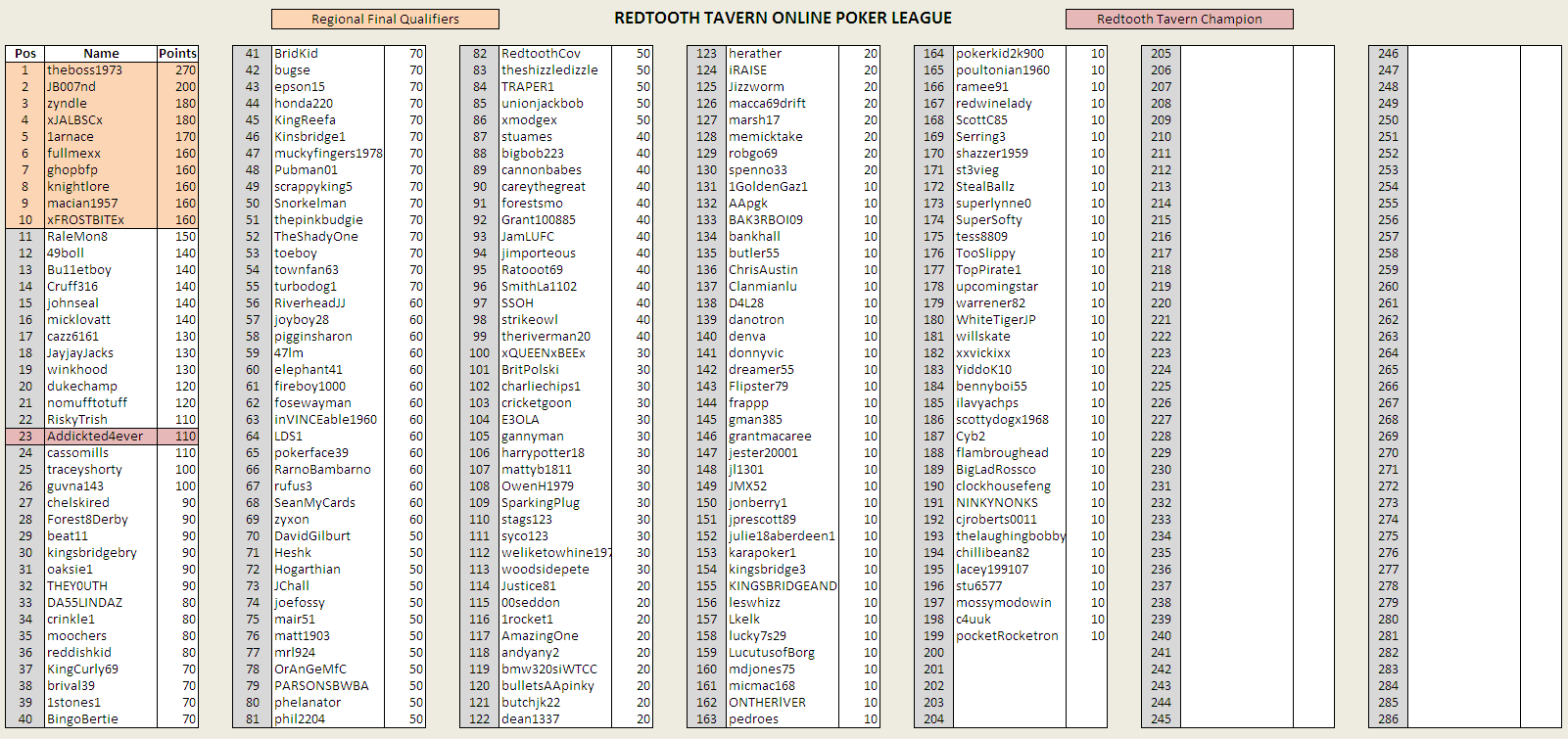Click the Regional Final Qualifiers legend box

point(385,19)
